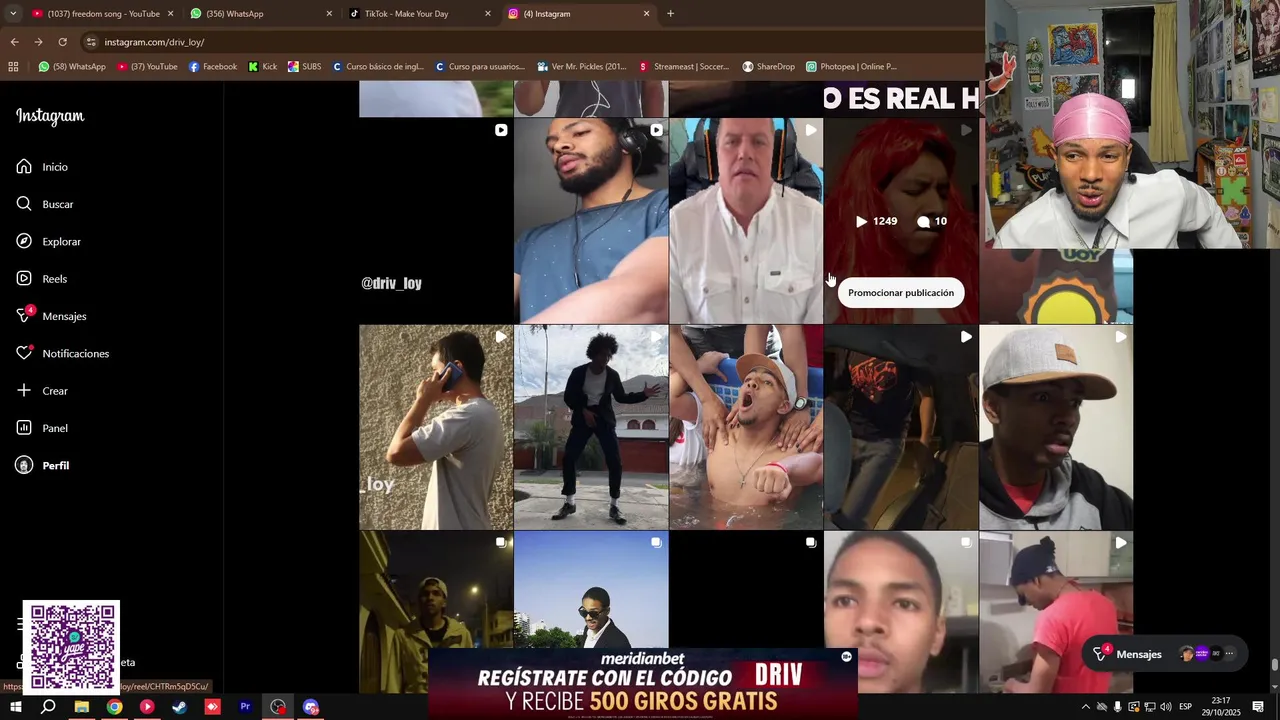Go to Inicio in Instagram sidebar
The height and width of the screenshot is (720, 1280).
point(42,167)
